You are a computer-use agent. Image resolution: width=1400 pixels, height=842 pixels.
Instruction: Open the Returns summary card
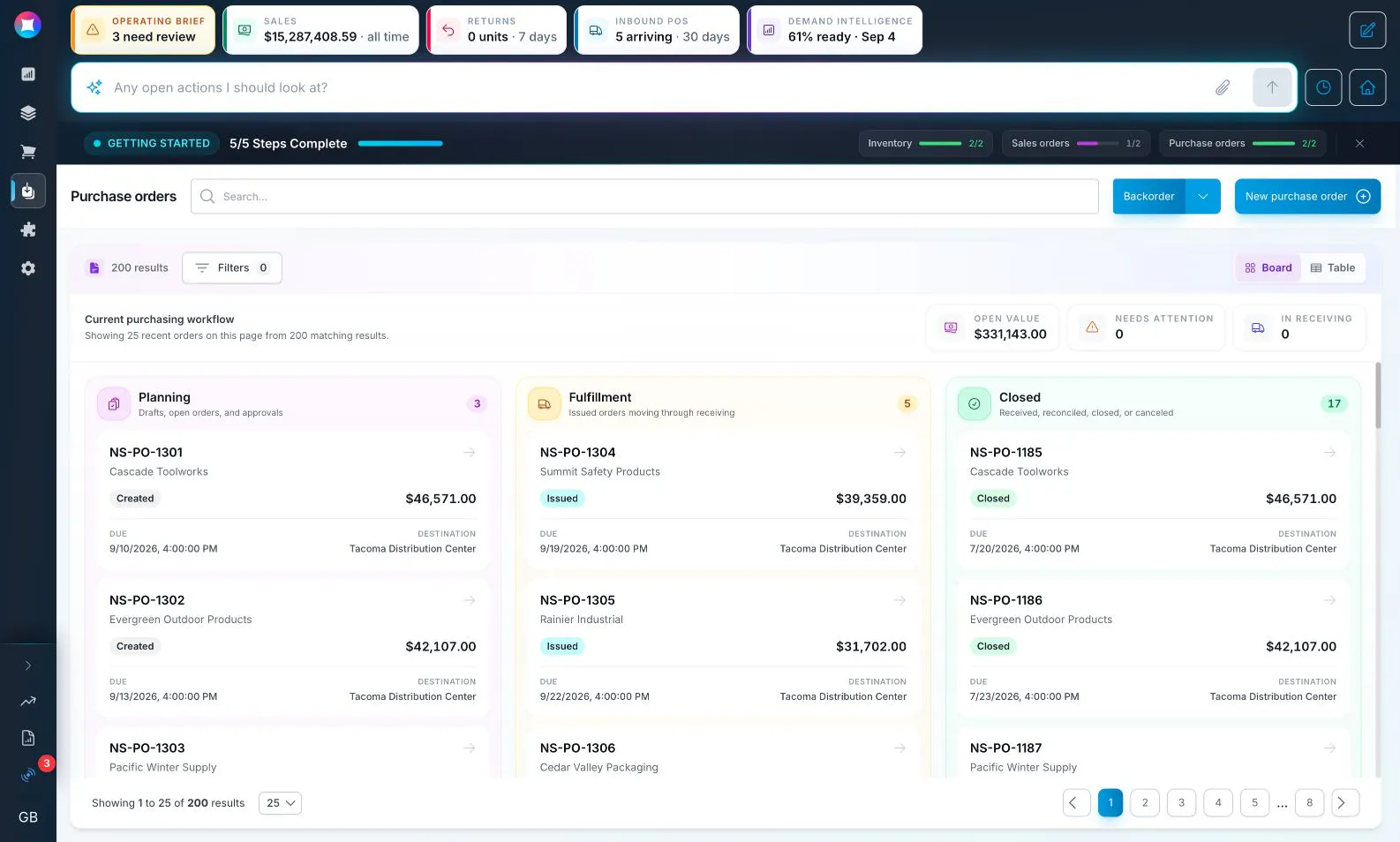coord(497,30)
